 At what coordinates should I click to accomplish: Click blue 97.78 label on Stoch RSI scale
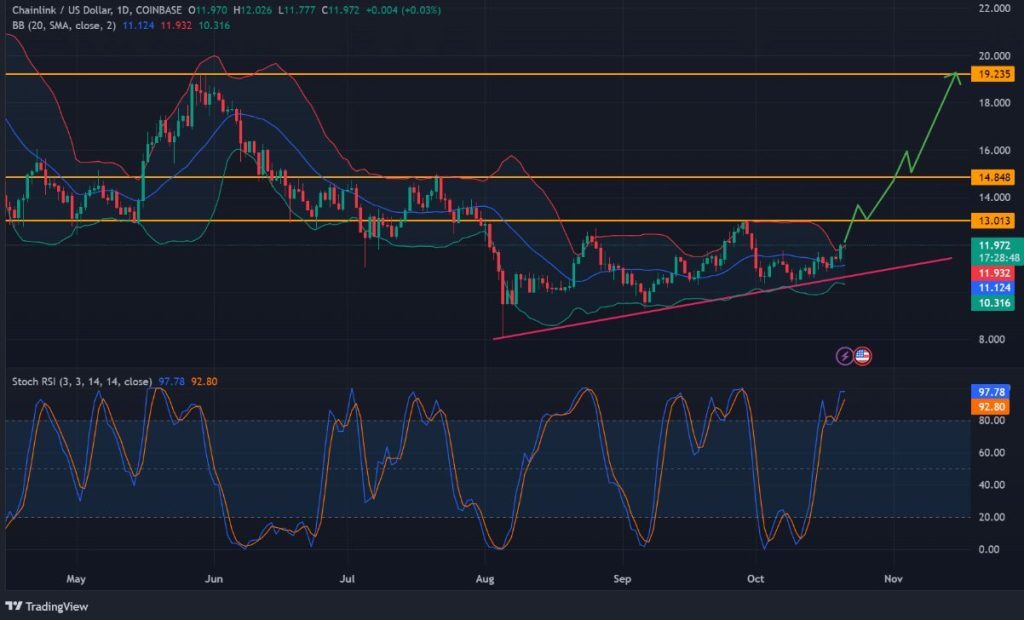[x=991, y=392]
